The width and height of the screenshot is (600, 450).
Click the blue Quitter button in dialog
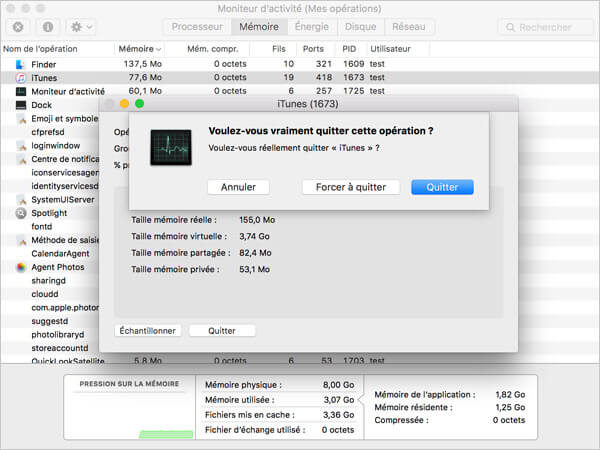[x=442, y=187]
